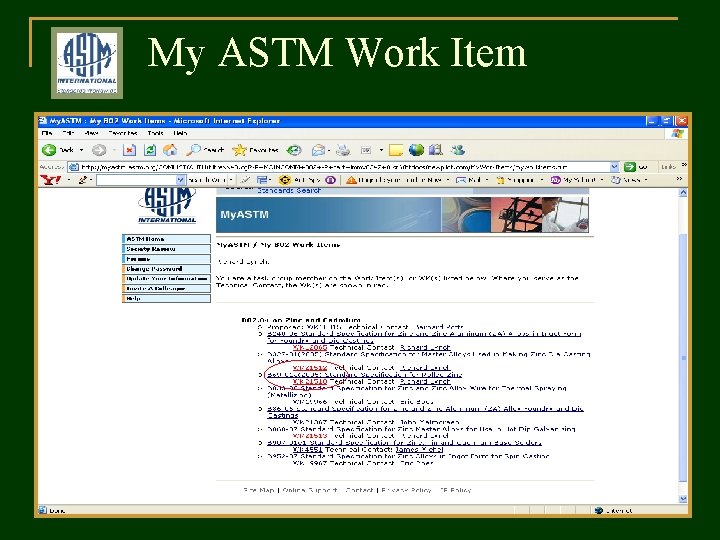Click the Yahoo toolbar Shopping bag icon
Screen dimensions: 720x540
(500, 180)
